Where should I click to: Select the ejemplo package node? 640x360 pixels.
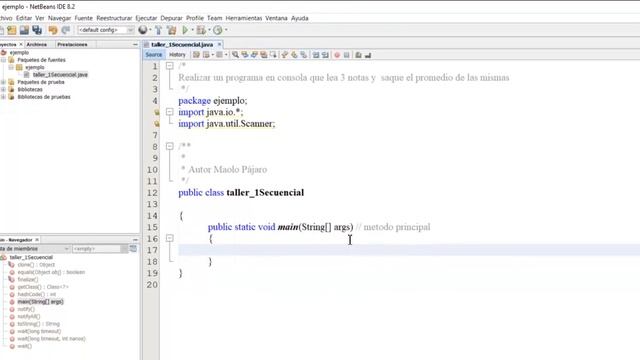(x=35, y=67)
